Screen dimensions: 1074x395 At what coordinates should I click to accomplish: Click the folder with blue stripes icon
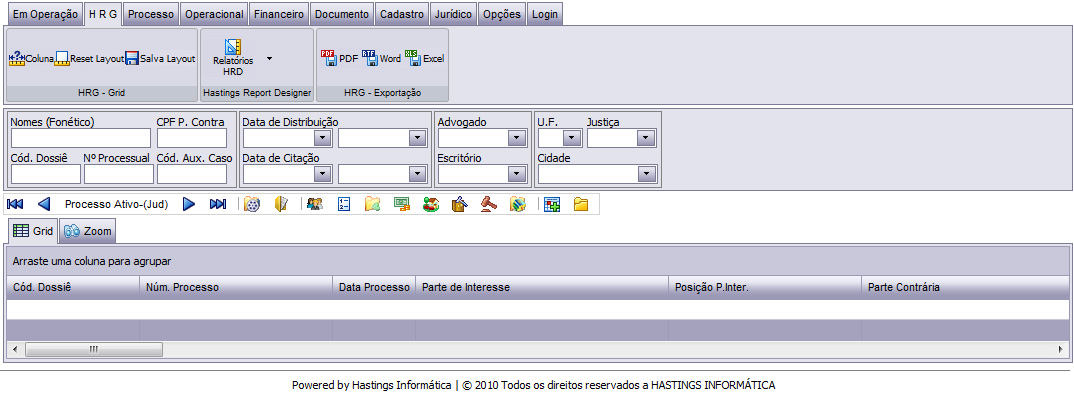tap(517, 204)
